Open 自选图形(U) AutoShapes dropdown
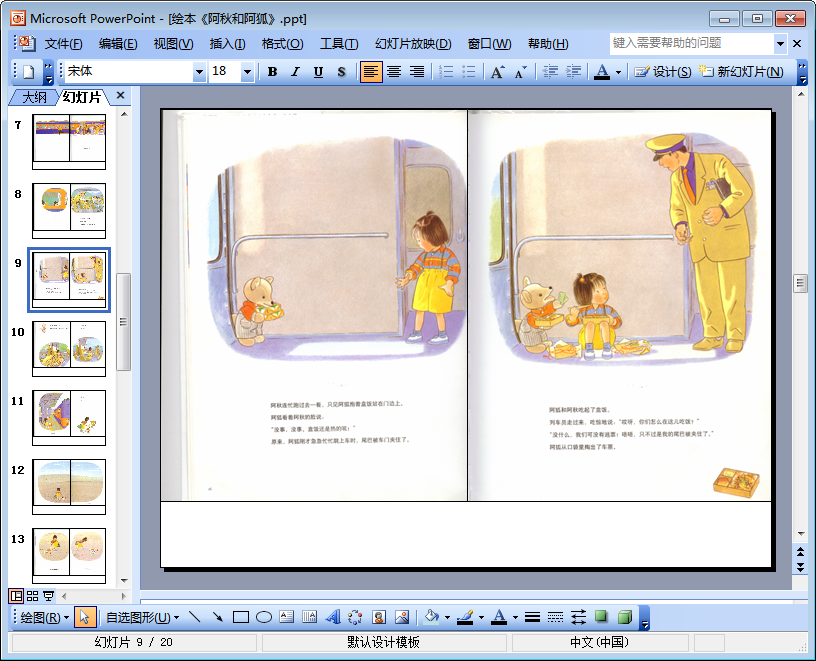 pos(143,618)
